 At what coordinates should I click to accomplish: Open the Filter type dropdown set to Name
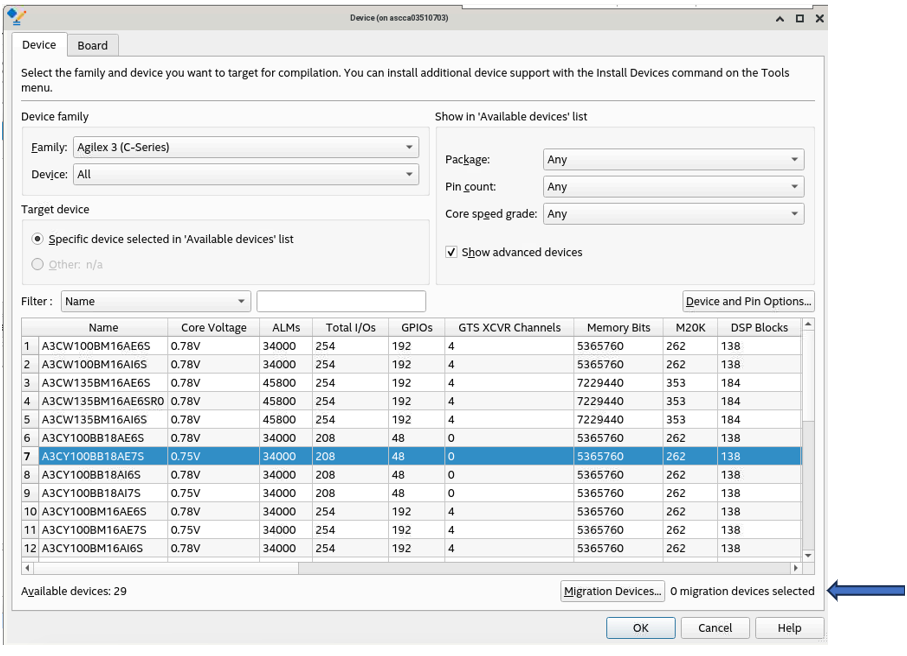pyautogui.click(x=156, y=301)
